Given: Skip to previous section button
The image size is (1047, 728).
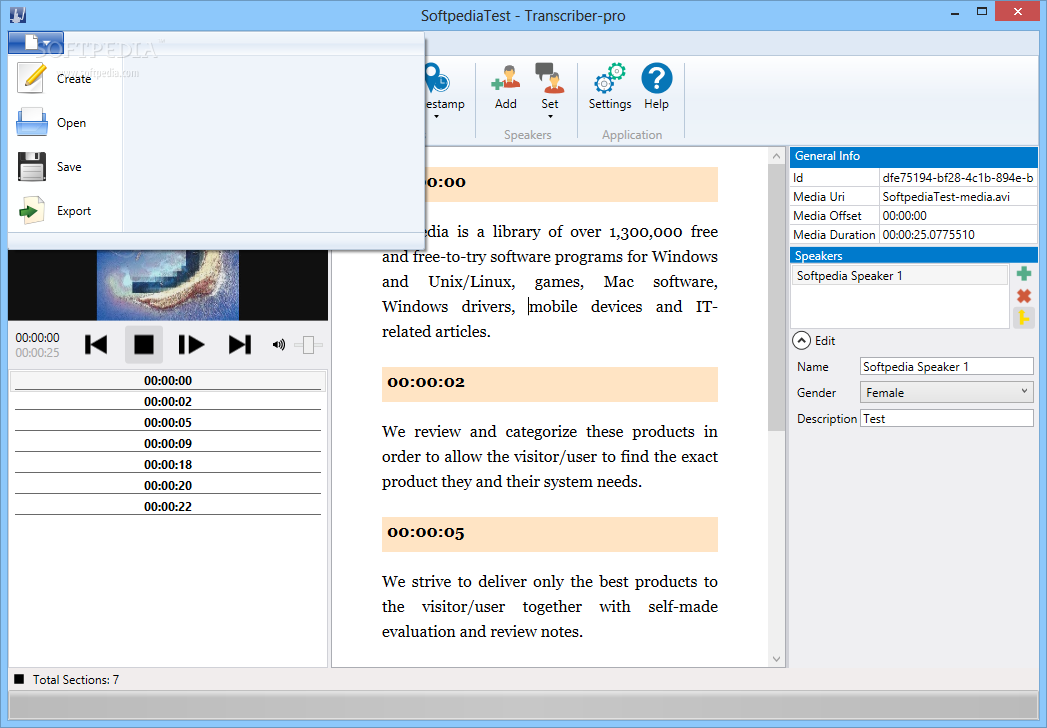Looking at the screenshot, I should (96, 345).
